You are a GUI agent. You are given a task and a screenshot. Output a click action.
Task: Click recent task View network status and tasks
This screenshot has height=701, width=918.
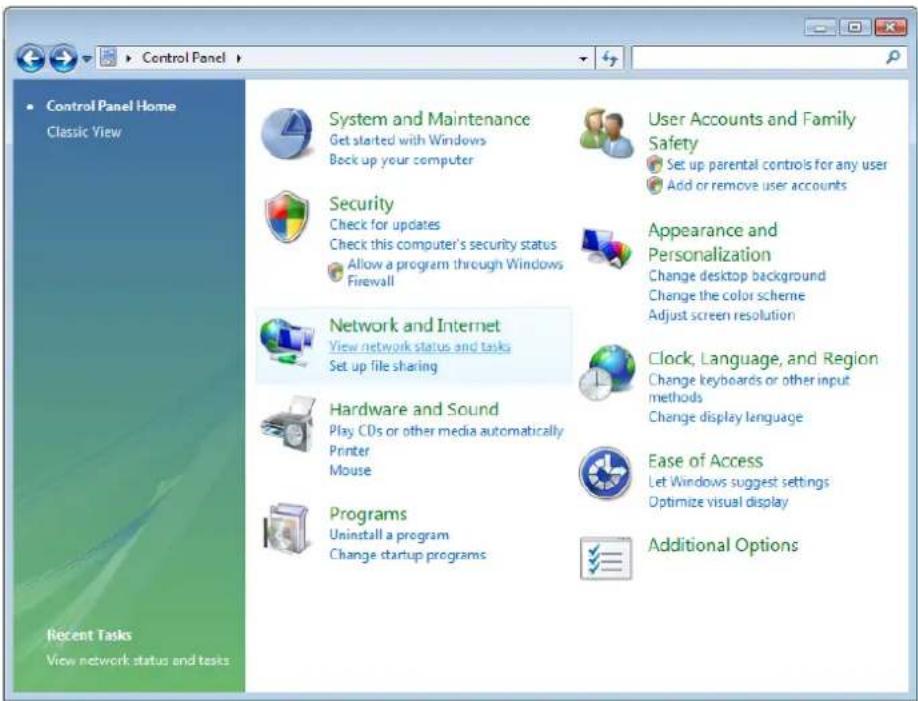click(x=138, y=660)
